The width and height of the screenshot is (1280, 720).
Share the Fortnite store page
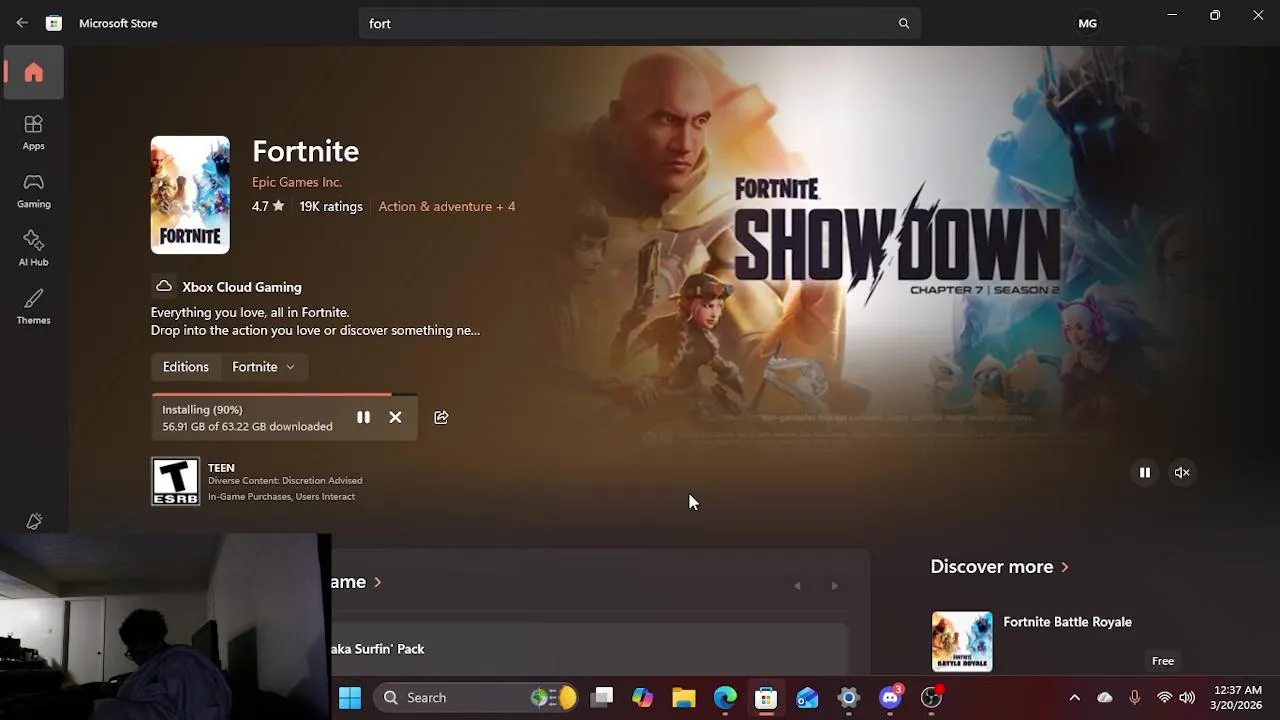click(441, 417)
